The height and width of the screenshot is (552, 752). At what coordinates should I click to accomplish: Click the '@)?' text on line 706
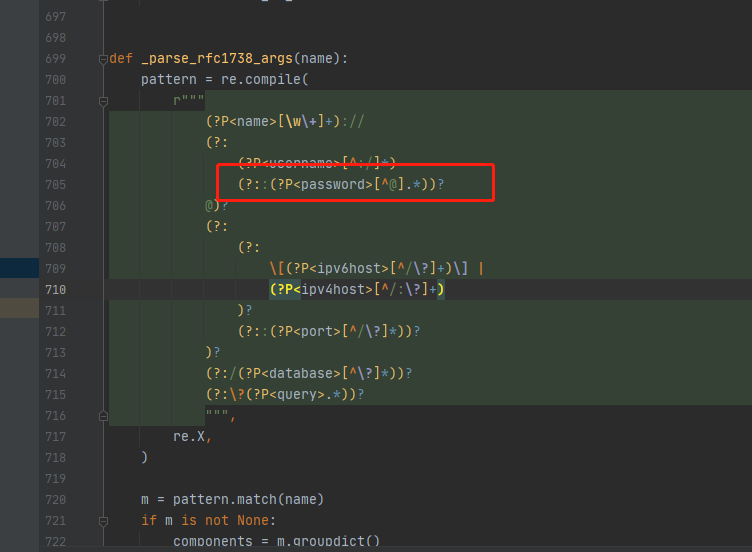217,206
